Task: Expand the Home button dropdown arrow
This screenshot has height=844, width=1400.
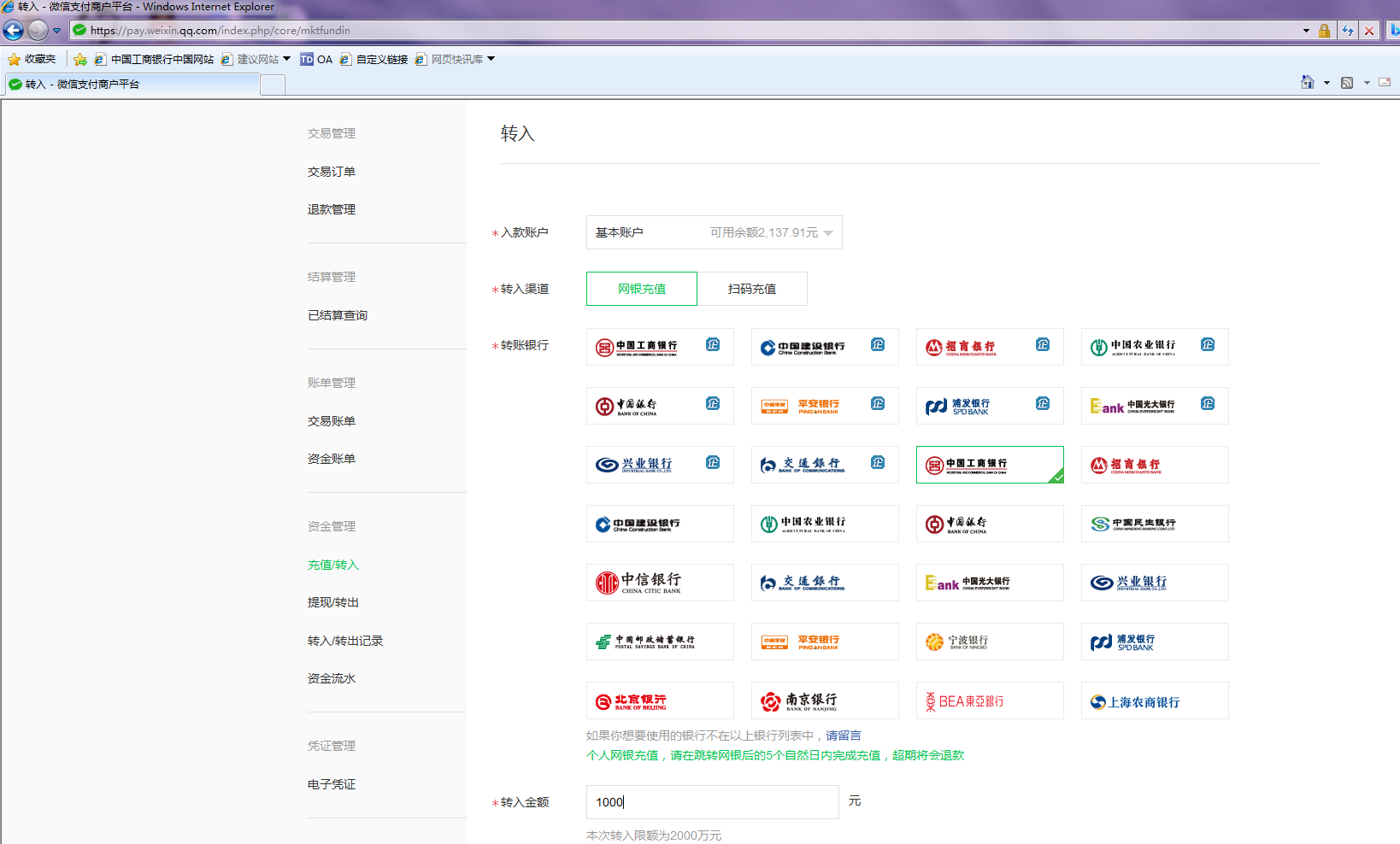Action: click(x=1326, y=83)
